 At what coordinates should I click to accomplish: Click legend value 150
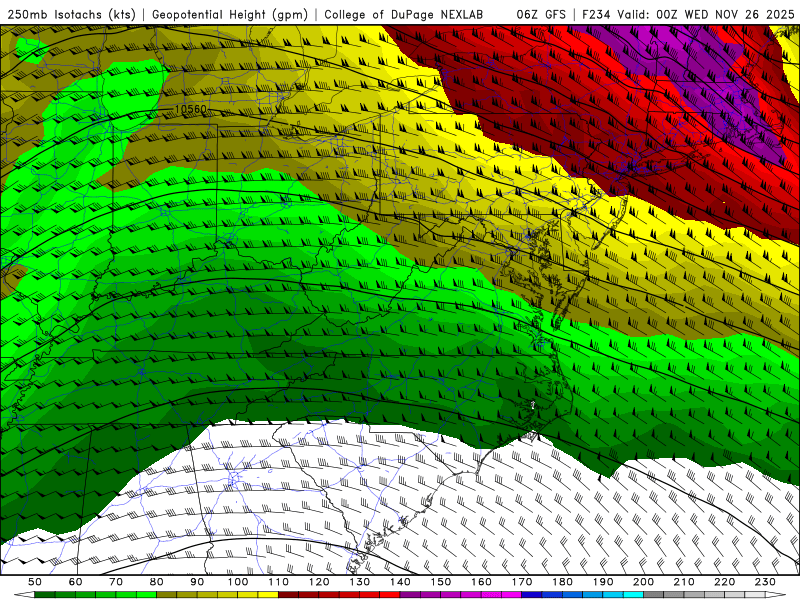(440, 582)
